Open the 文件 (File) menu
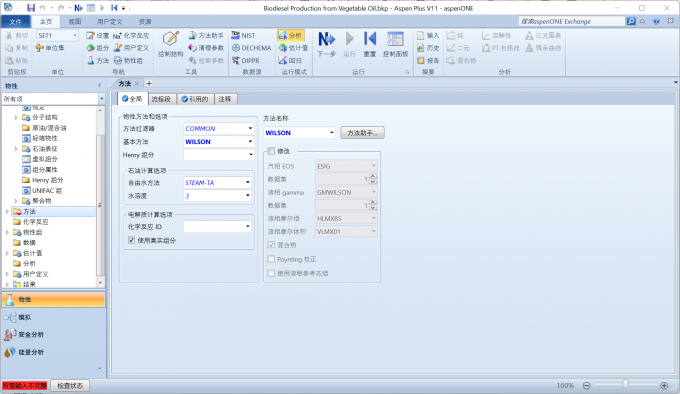 pyautogui.click(x=16, y=22)
